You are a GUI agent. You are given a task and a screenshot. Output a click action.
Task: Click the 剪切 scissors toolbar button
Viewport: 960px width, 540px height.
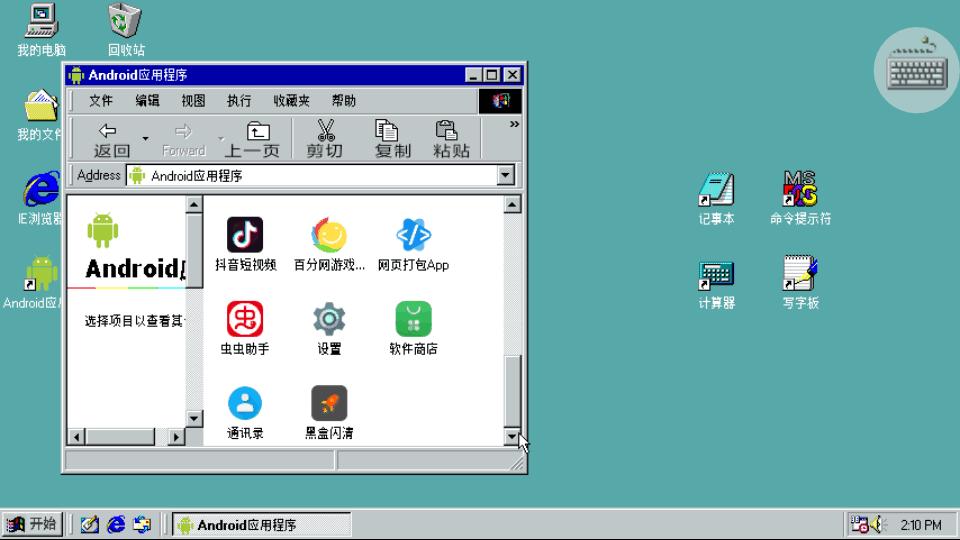324,138
